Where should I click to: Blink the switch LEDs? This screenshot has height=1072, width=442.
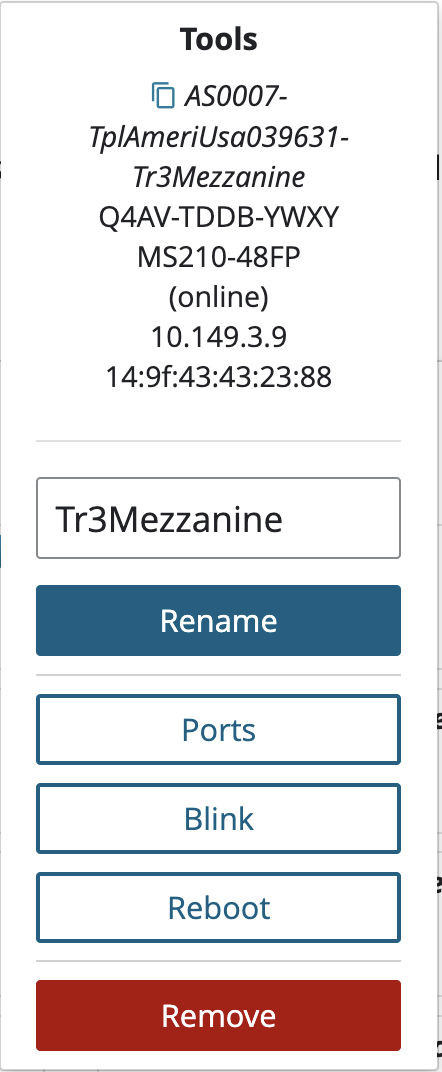coord(219,818)
